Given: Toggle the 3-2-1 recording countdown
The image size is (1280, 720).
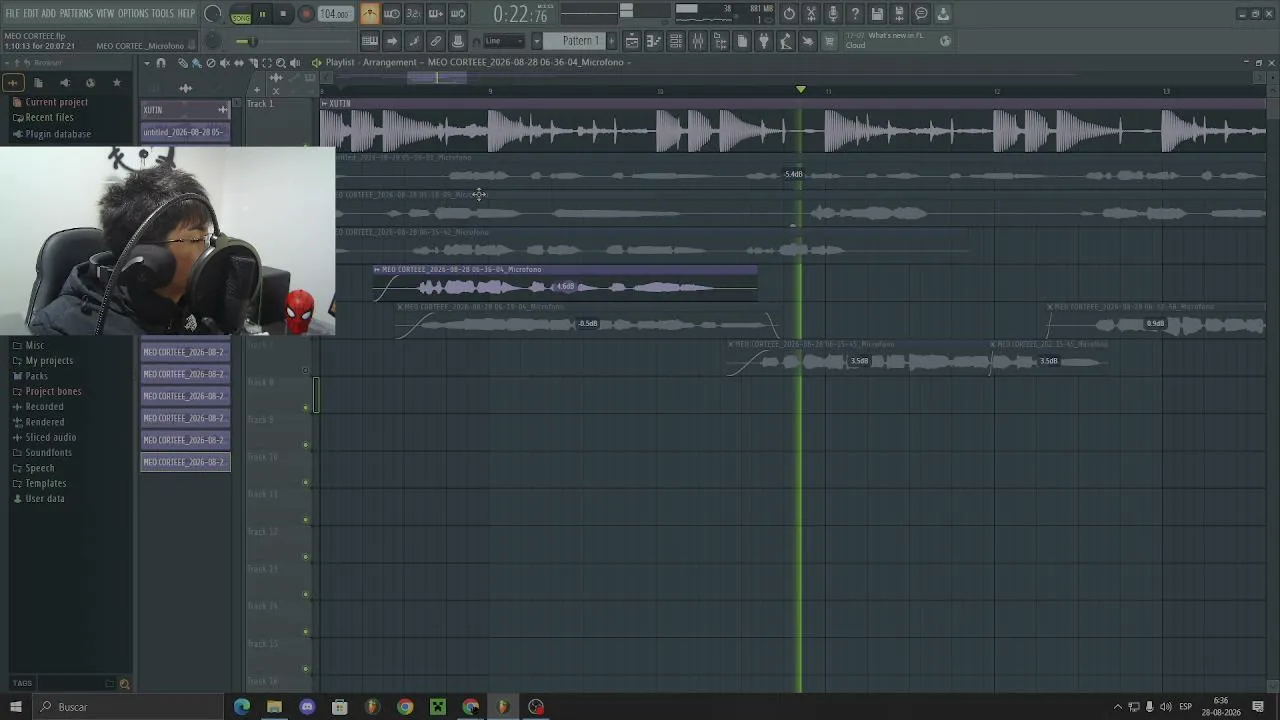Looking at the screenshot, I should (413, 14).
